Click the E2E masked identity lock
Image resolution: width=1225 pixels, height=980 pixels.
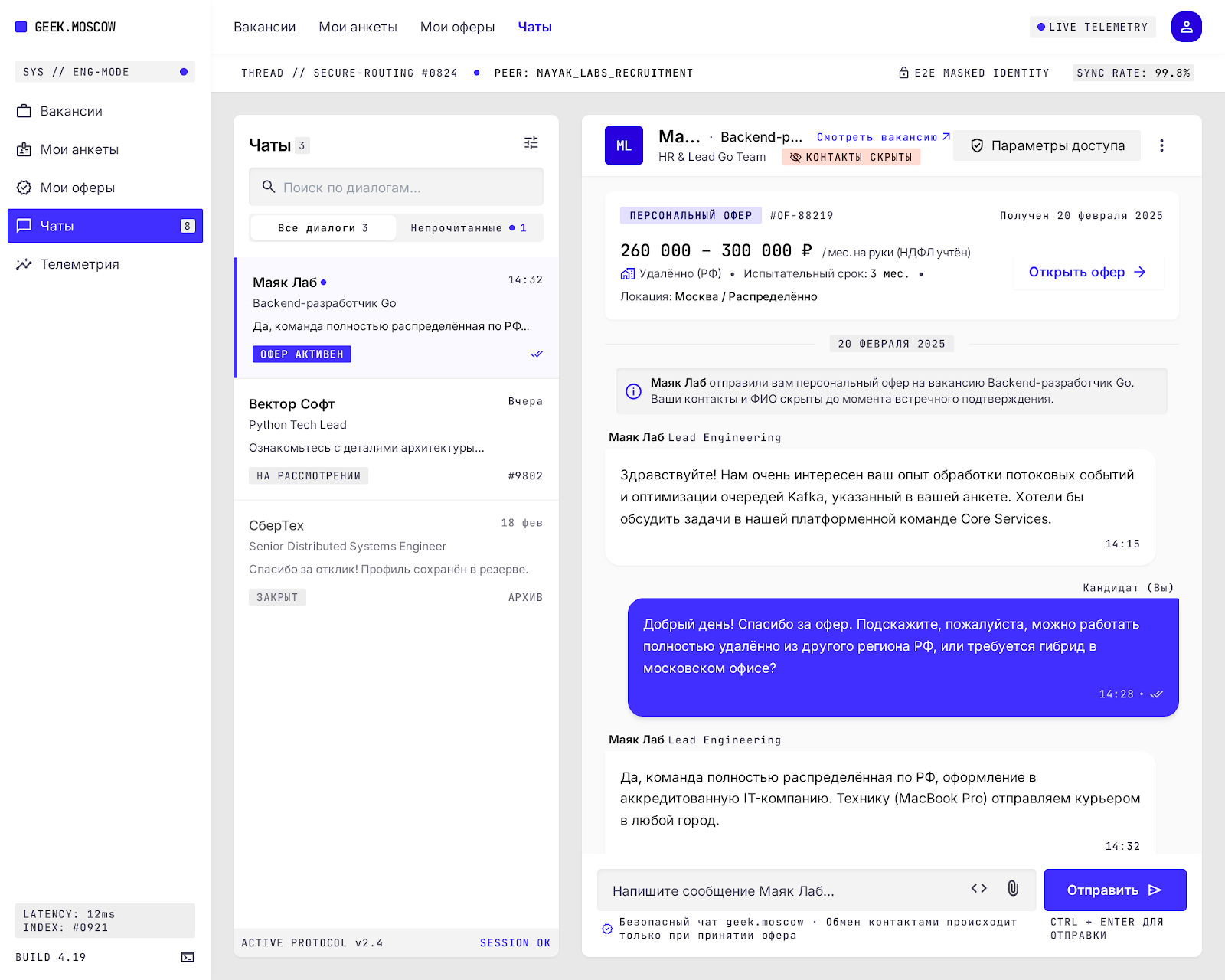coord(903,73)
